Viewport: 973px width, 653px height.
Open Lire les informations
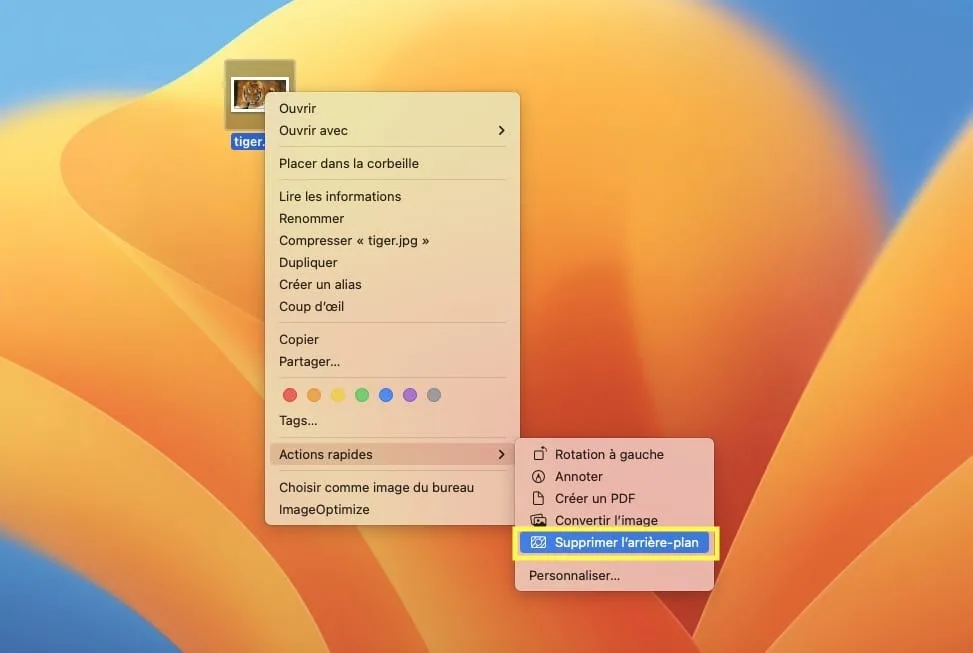point(340,196)
